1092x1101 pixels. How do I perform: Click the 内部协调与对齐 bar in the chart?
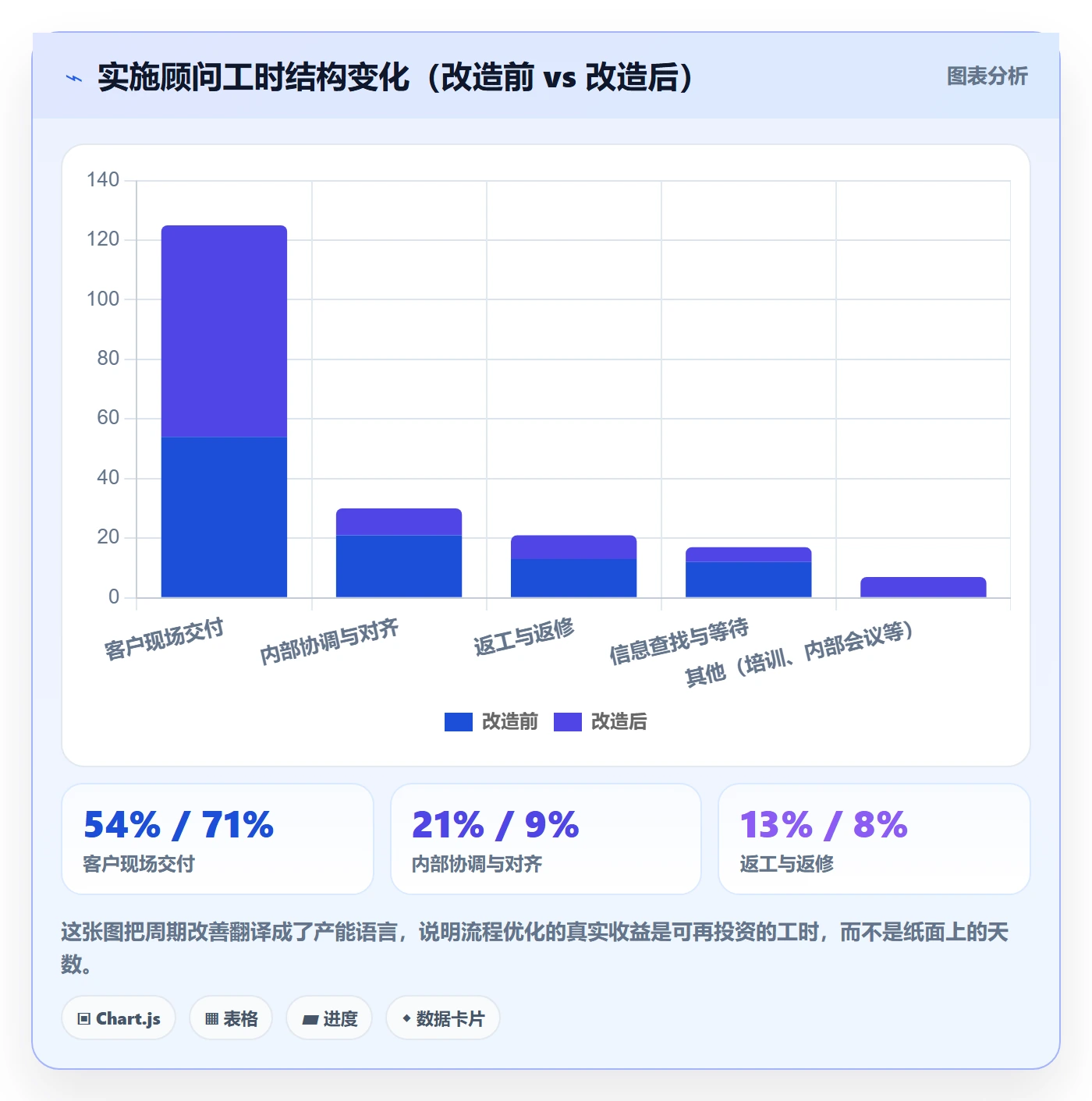click(399, 553)
